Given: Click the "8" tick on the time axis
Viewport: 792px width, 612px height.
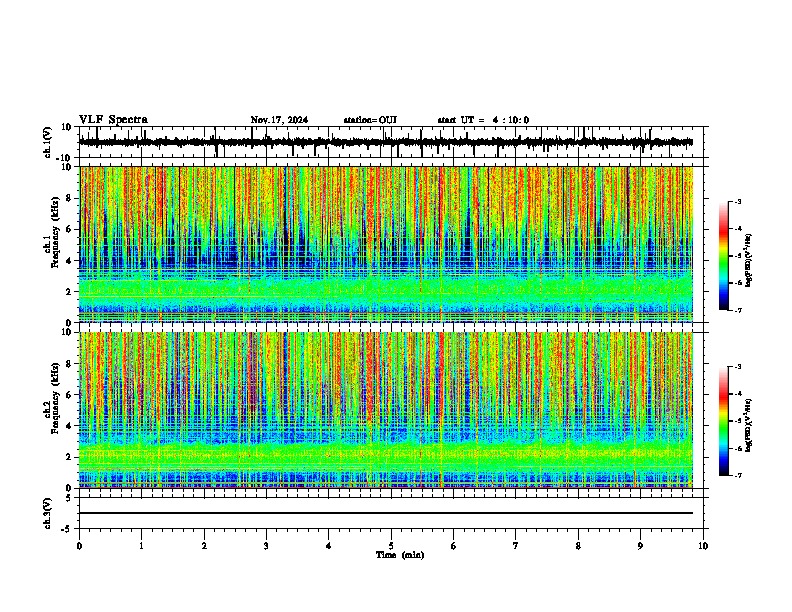Looking at the screenshot, I should [x=578, y=546].
